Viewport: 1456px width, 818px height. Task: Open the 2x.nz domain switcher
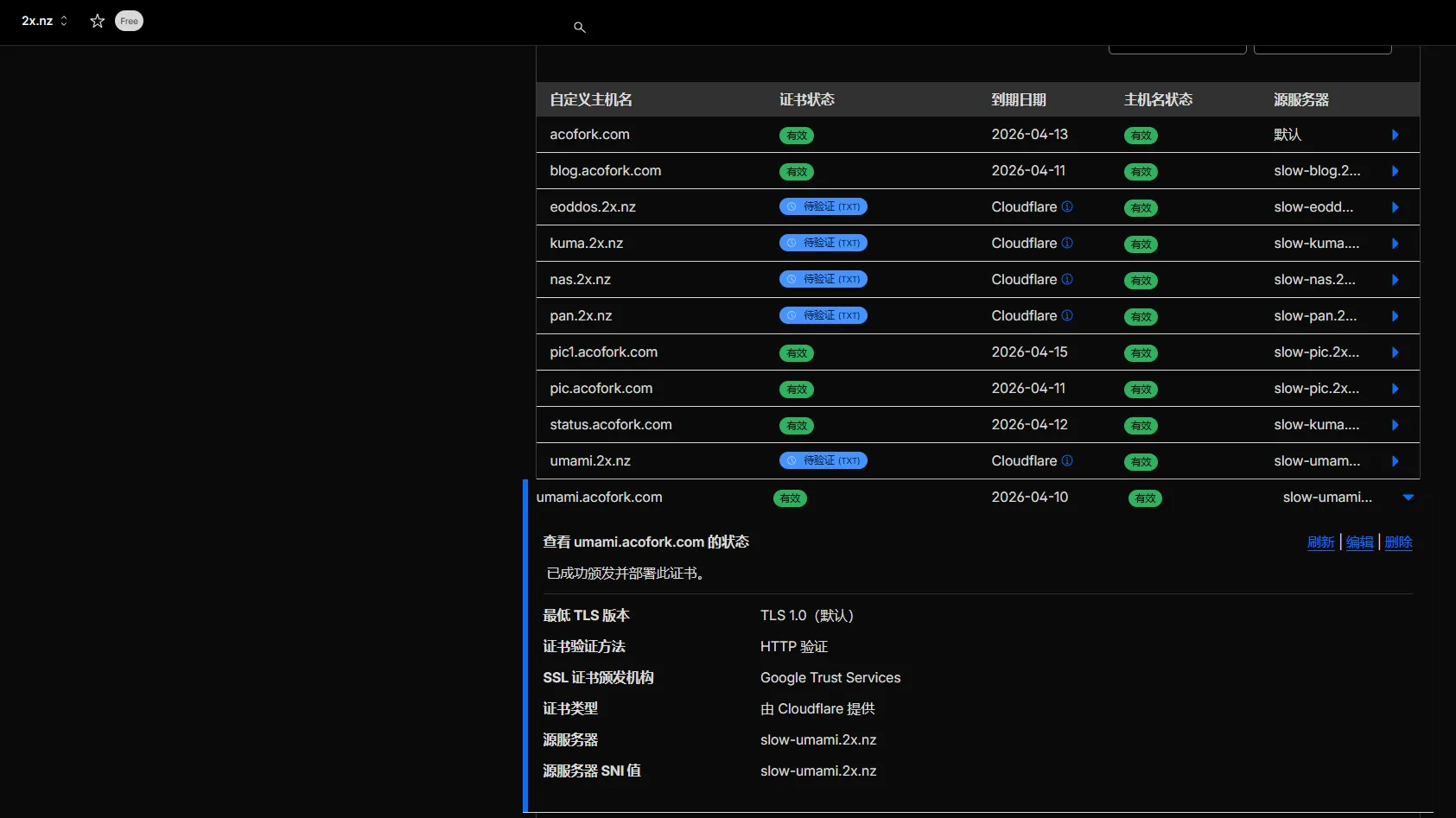(x=44, y=21)
